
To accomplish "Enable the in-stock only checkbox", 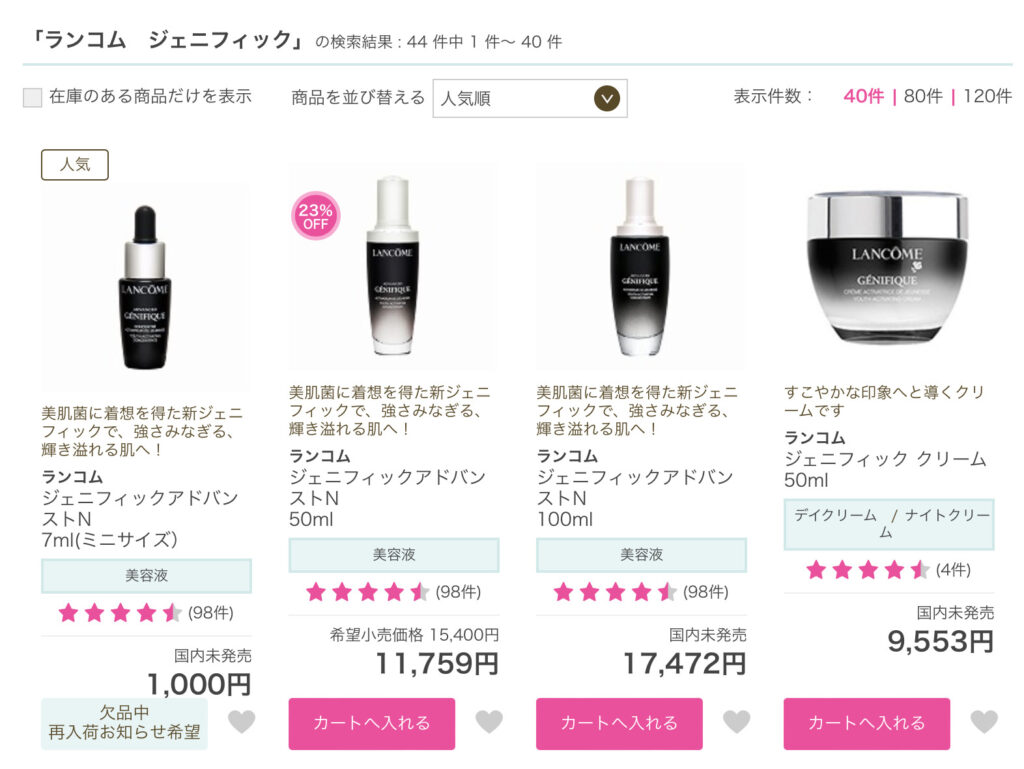I will click(32, 97).
